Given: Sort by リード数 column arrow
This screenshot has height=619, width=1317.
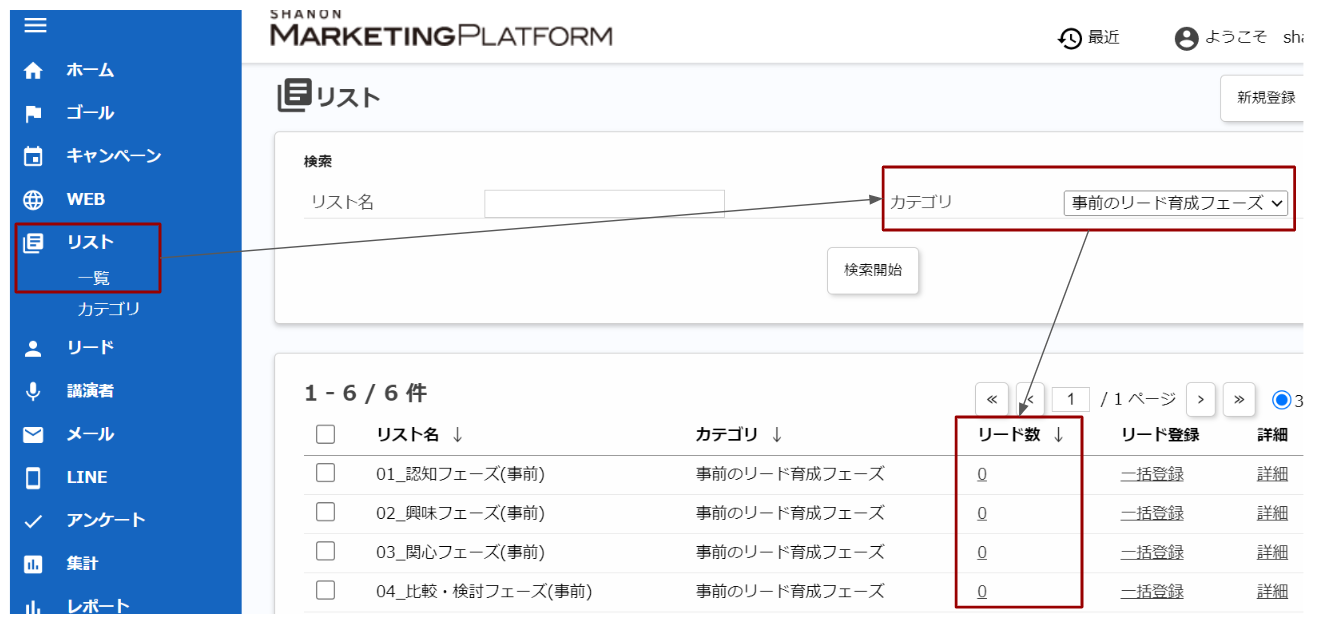Looking at the screenshot, I should 1058,434.
